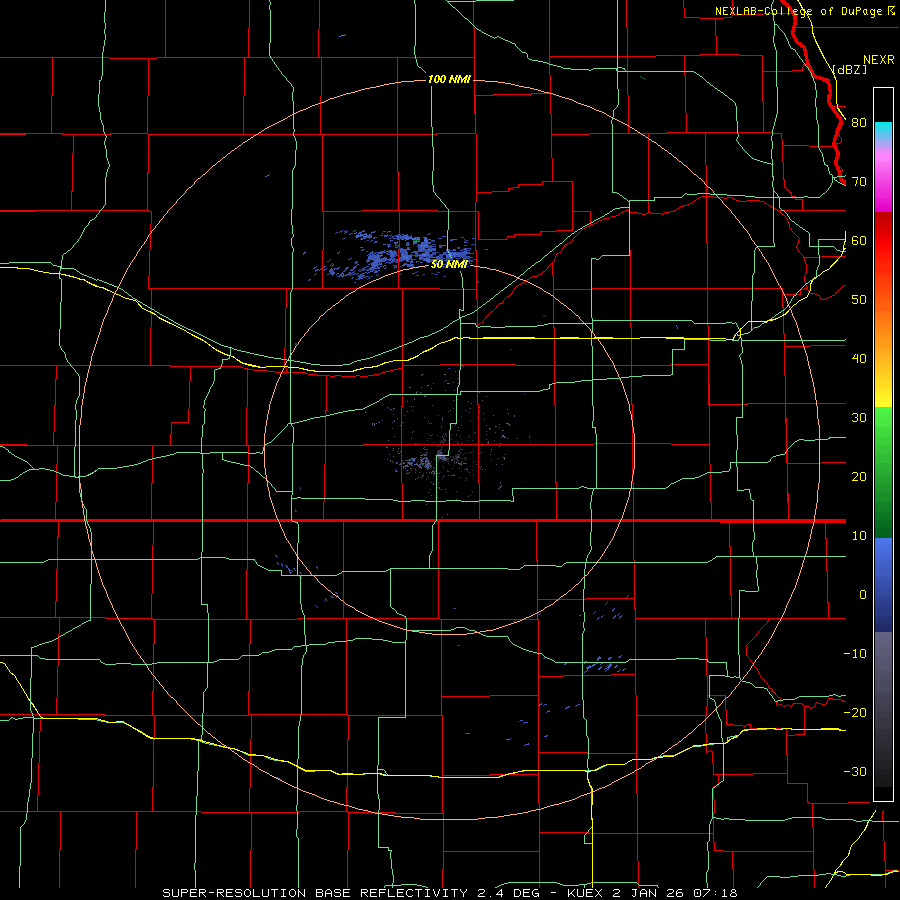Click the 30 value on the dBZ scale
The width and height of the screenshot is (900, 900).
click(x=859, y=418)
